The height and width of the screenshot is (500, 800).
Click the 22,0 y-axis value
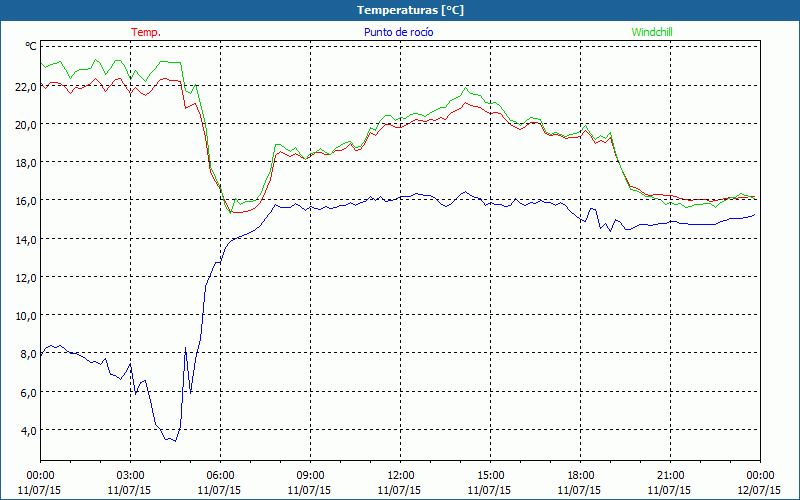coord(26,87)
